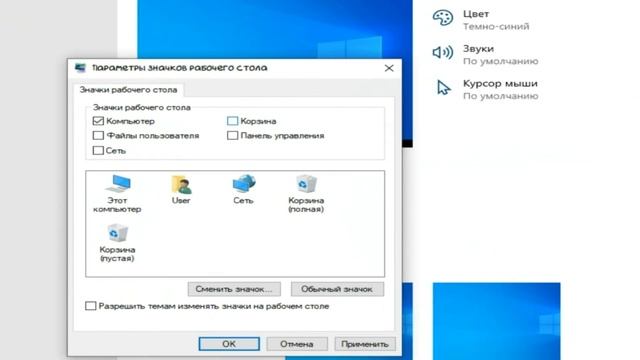Close the desktop icon settings dialog

(389, 68)
